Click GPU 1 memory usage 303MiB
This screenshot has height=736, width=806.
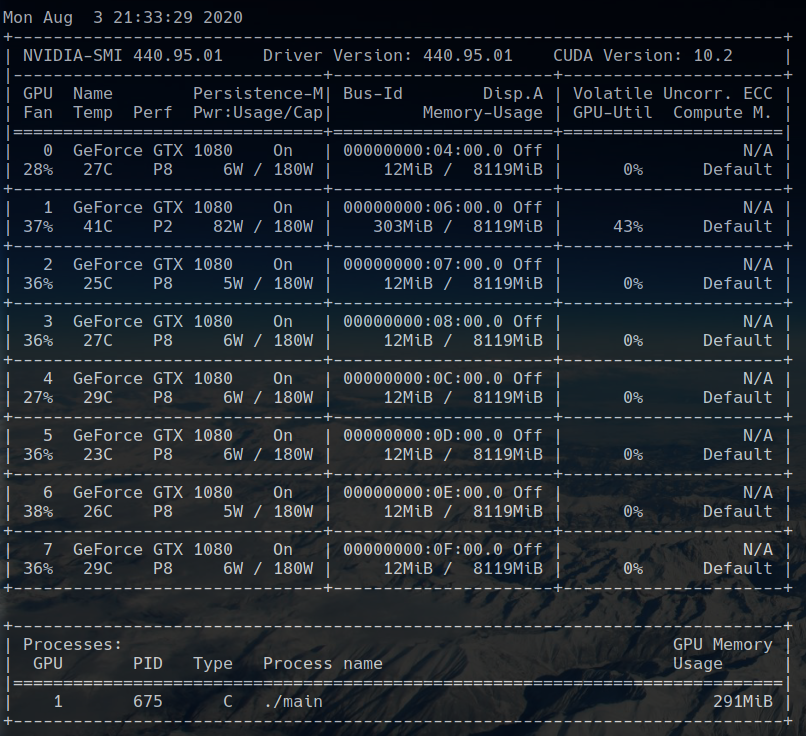(402, 227)
